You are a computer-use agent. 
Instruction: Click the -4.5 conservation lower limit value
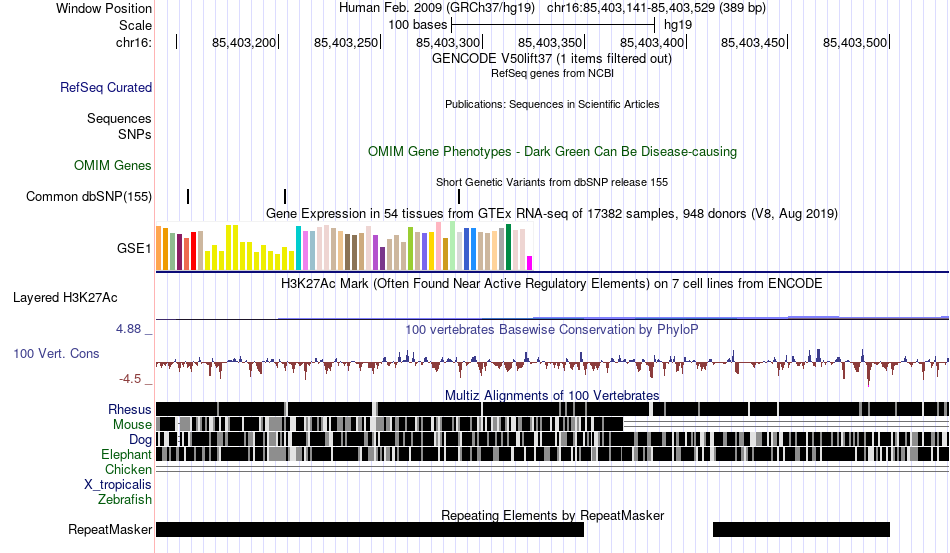[130, 379]
